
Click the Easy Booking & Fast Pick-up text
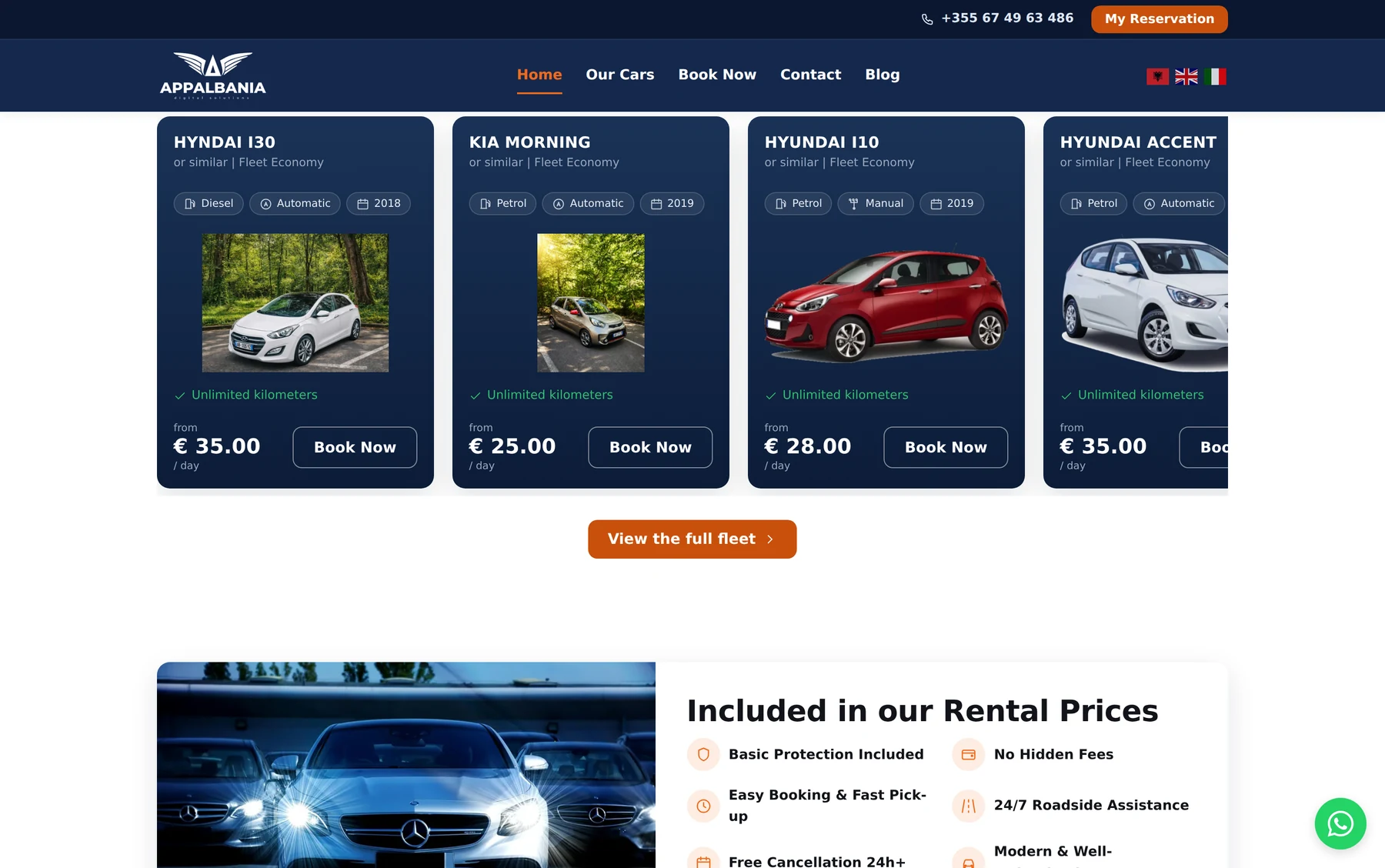828,806
